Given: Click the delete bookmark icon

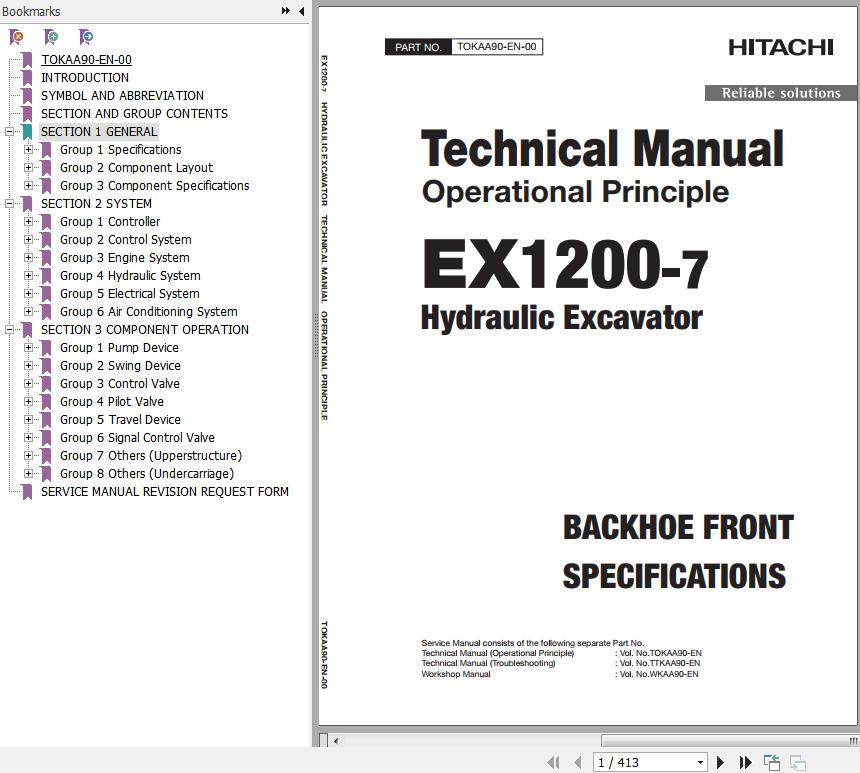Looking at the screenshot, I should (16, 37).
